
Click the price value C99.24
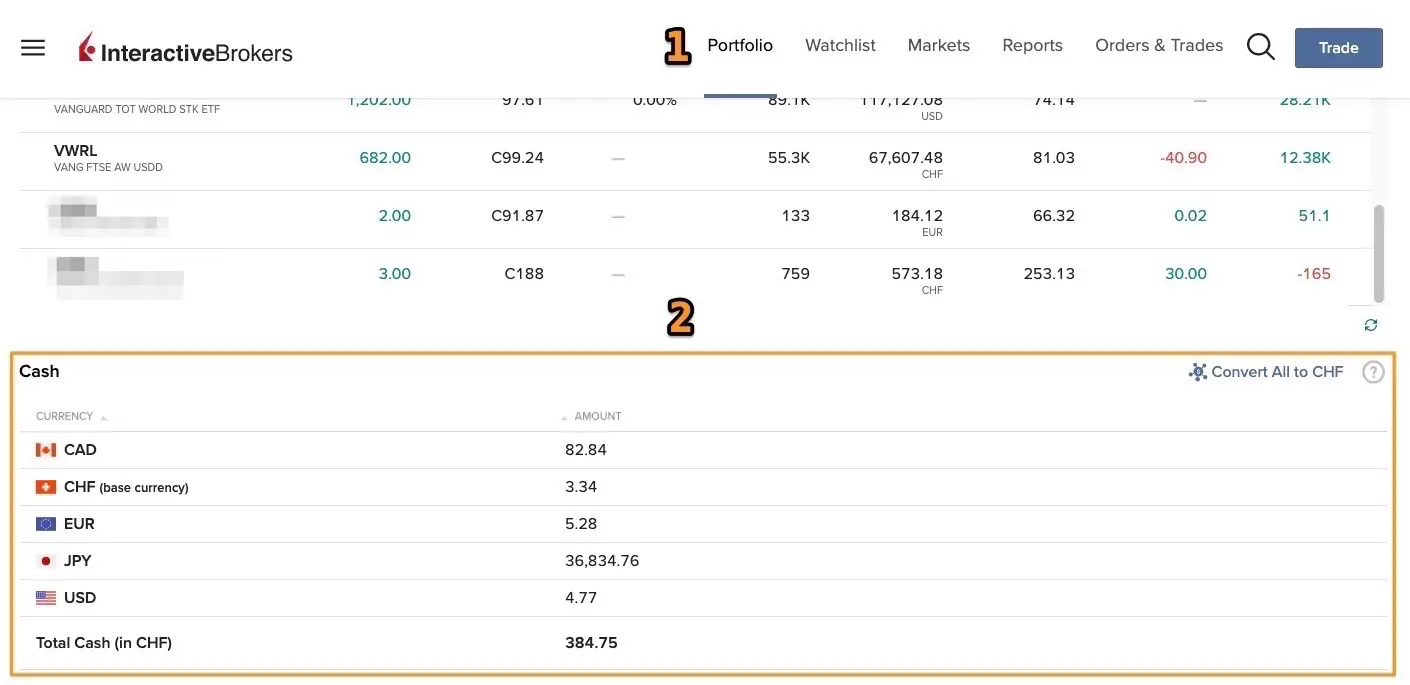pyautogui.click(x=517, y=158)
